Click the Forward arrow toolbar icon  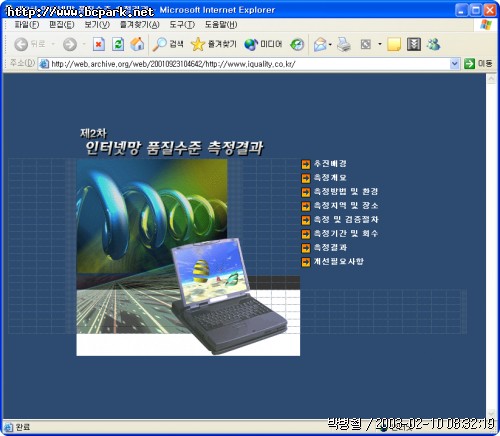click(x=70, y=44)
